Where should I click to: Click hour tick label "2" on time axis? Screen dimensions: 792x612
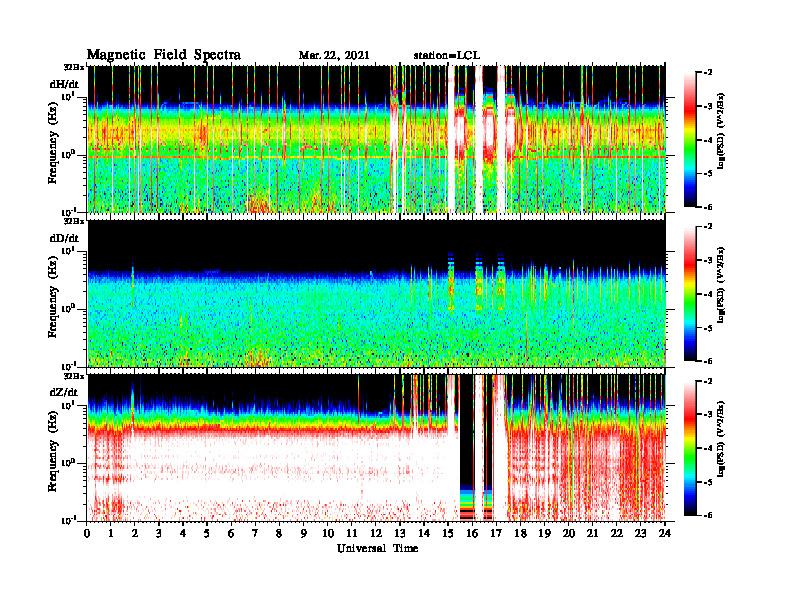pos(135,533)
